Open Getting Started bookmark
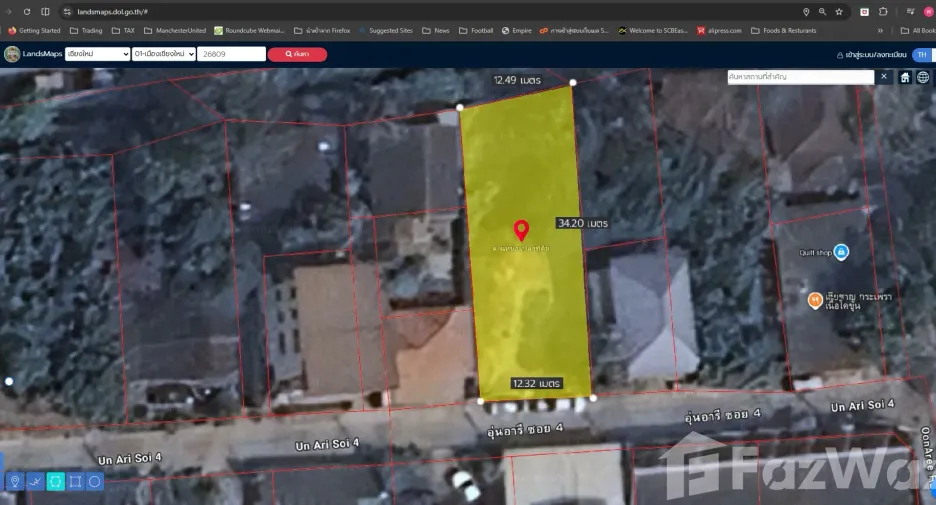Viewport: 936px width, 505px height. (x=35, y=30)
